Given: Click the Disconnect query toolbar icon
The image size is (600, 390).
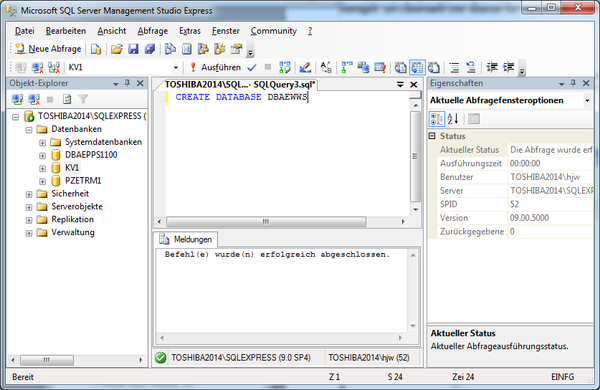Looking at the screenshot, I should [x=37, y=68].
